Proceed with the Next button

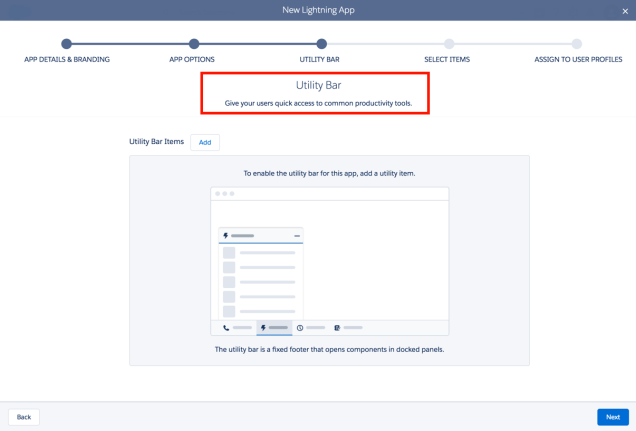click(613, 417)
